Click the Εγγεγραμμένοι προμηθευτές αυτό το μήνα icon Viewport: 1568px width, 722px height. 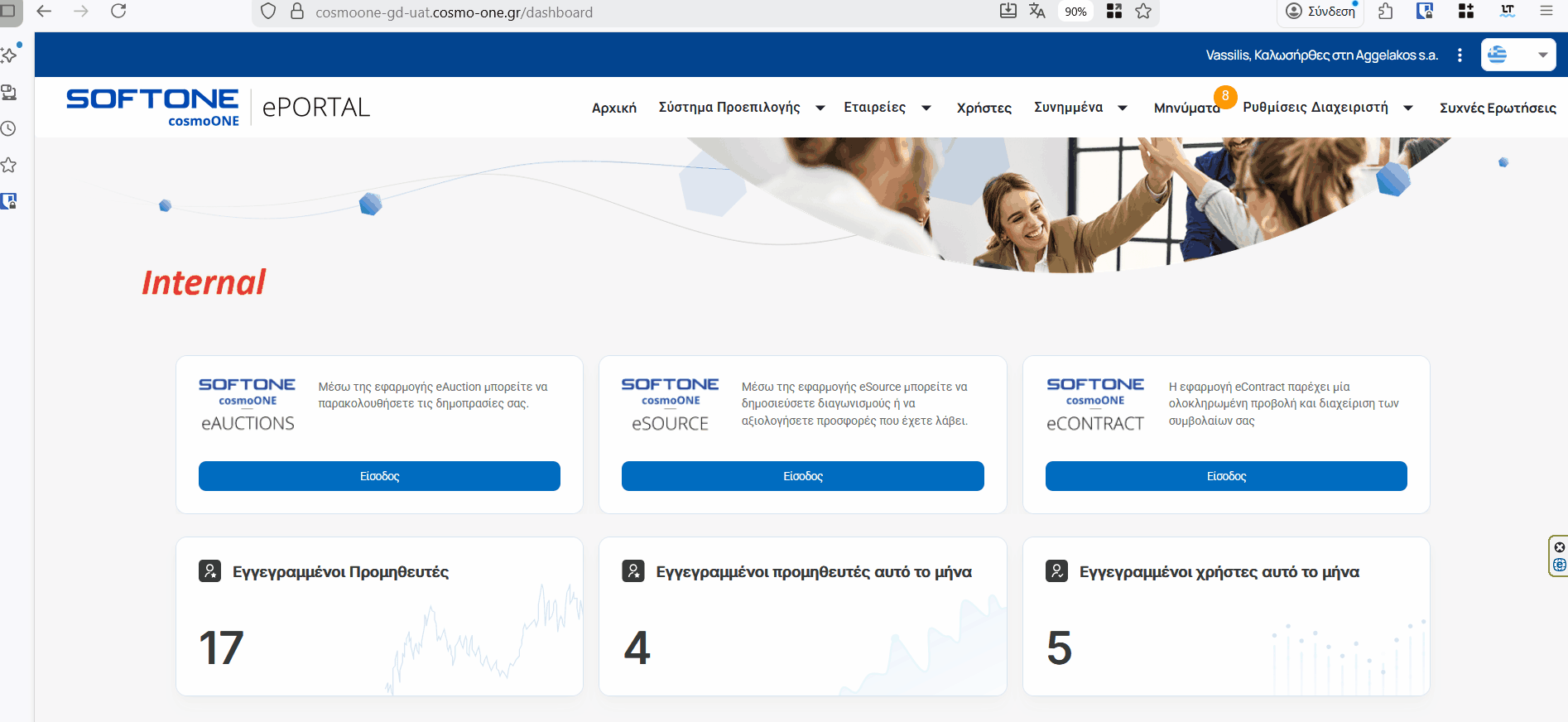pos(633,571)
